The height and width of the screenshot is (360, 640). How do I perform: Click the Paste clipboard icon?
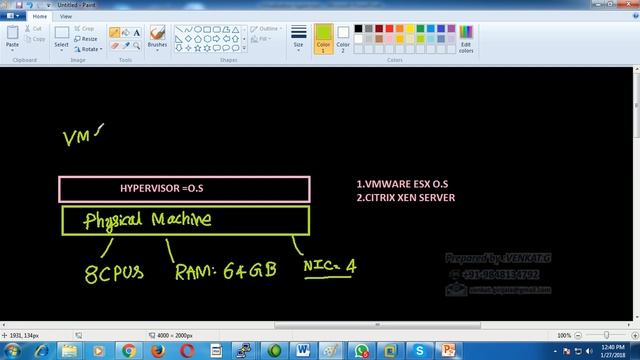coord(13,33)
